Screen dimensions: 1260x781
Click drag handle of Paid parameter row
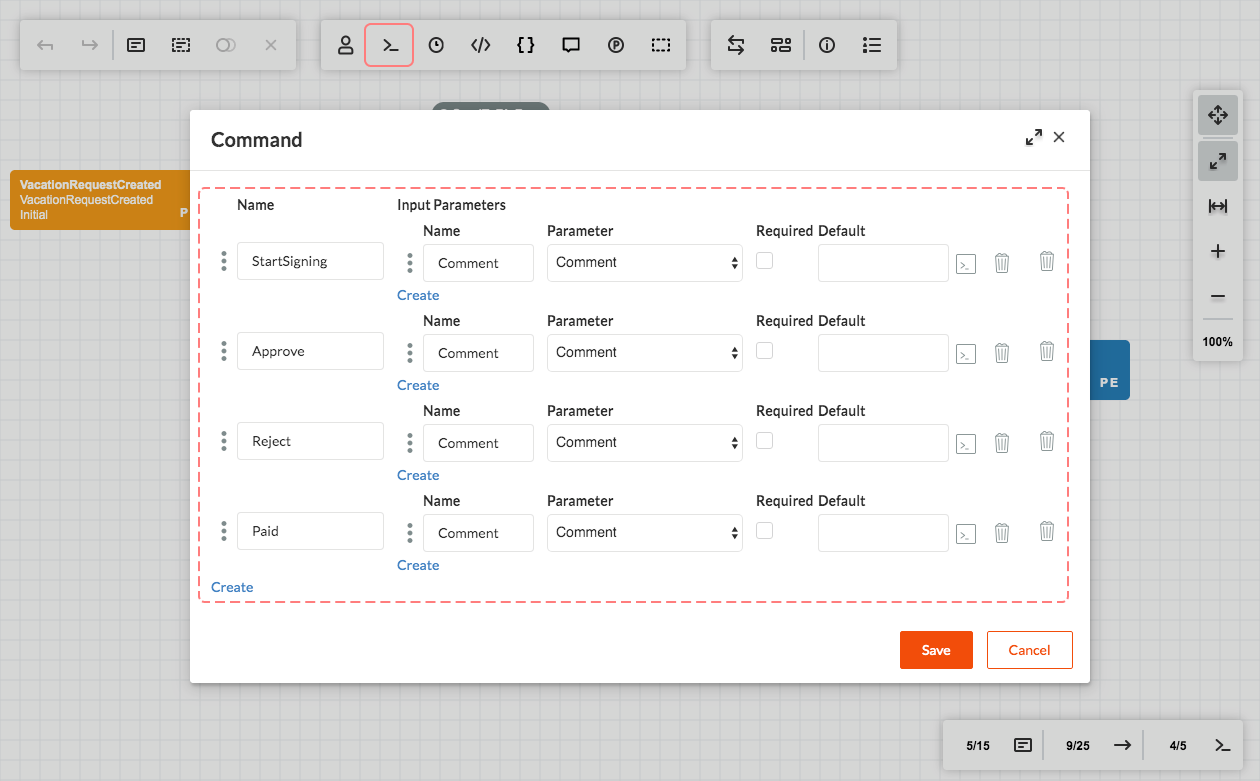410,533
